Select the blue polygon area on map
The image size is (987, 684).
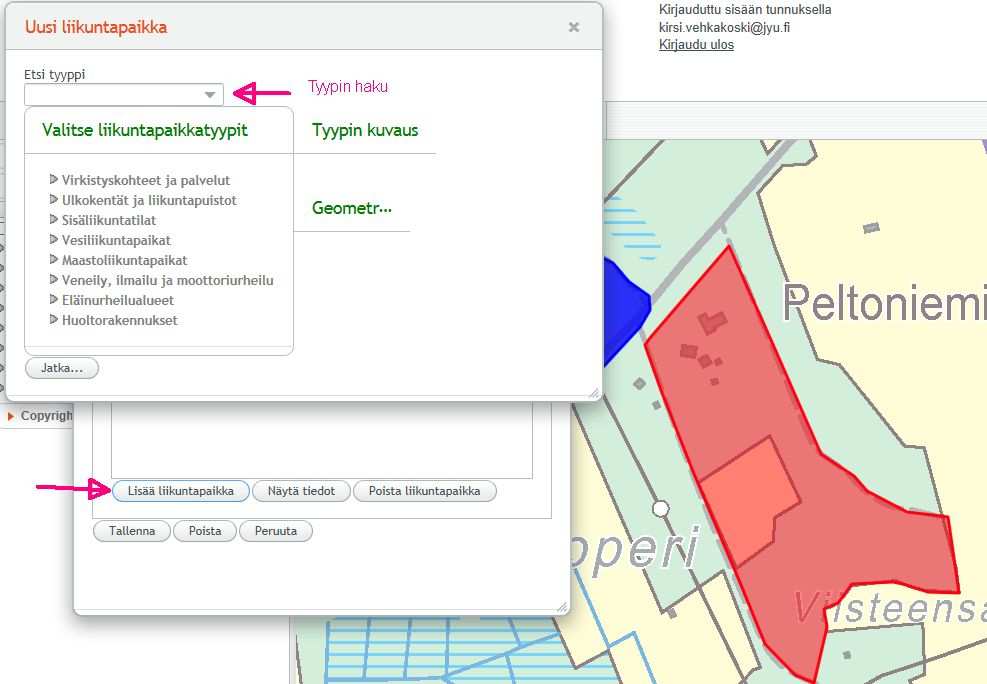625,308
